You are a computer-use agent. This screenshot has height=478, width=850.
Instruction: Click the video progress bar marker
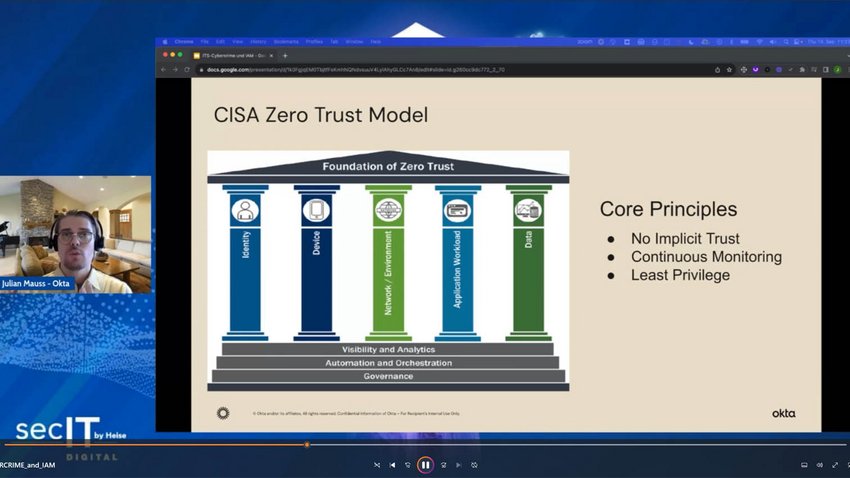[307, 445]
